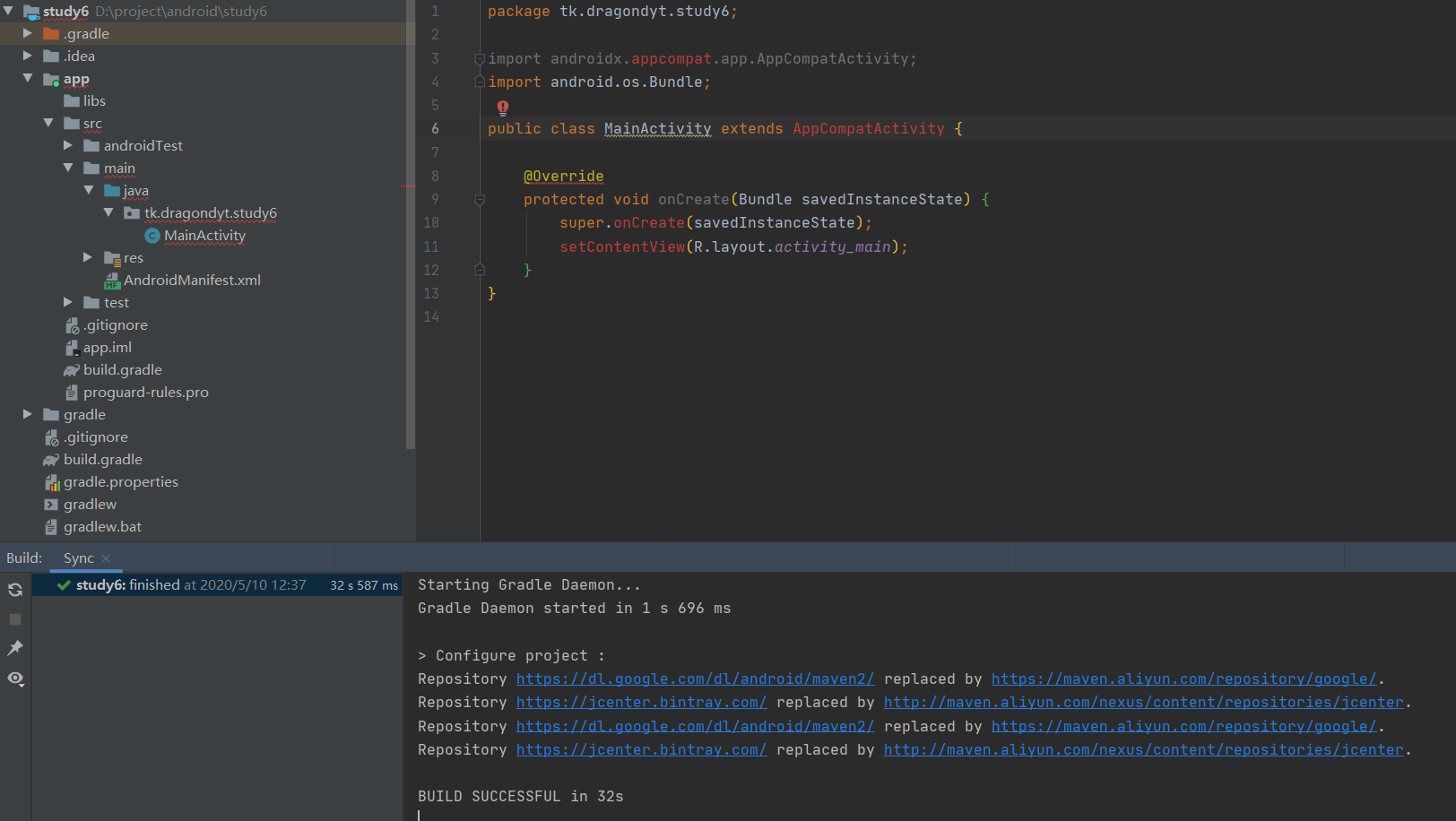Toggle the eye view icon in Build panel
Image resolution: width=1456 pixels, height=821 pixels.
(x=15, y=678)
